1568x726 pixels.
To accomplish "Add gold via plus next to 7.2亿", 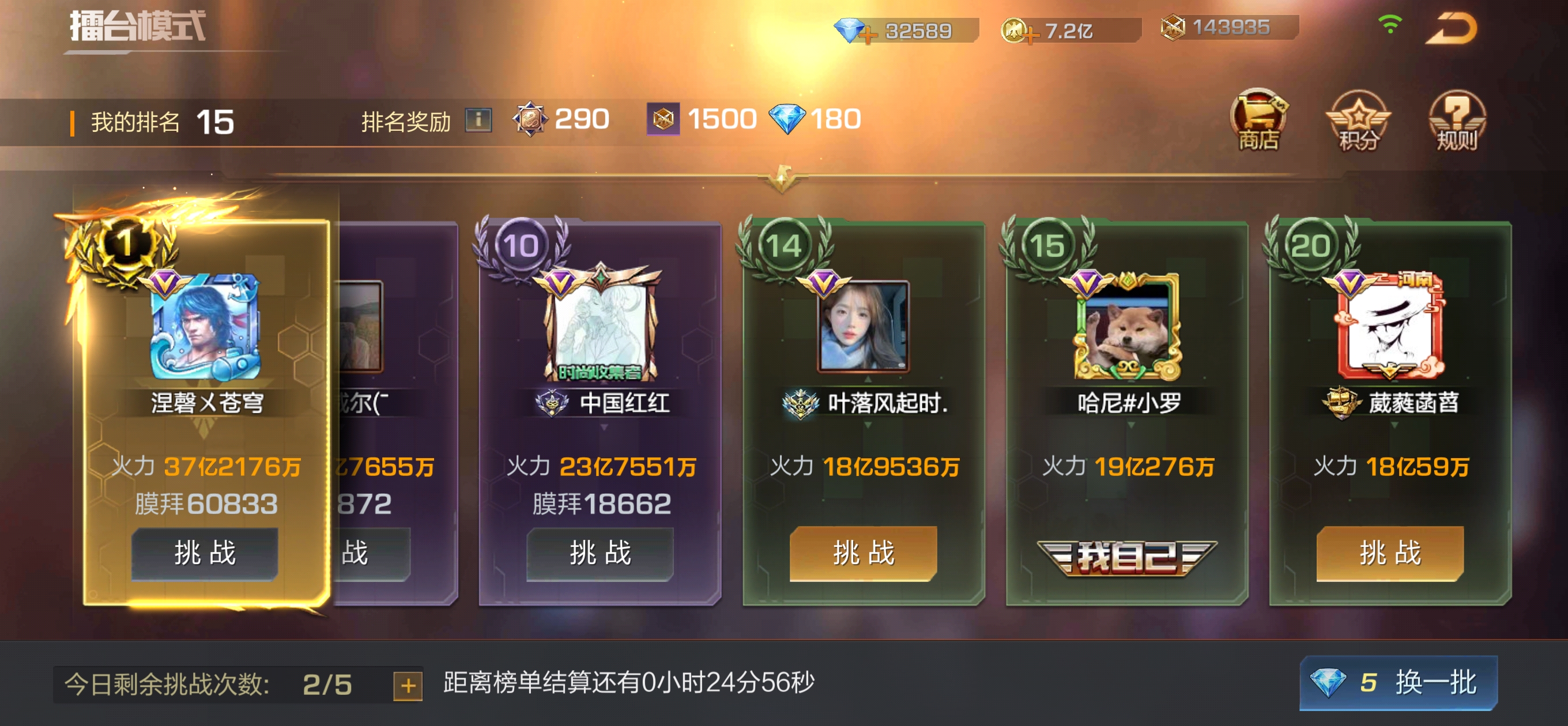I will (x=1031, y=35).
